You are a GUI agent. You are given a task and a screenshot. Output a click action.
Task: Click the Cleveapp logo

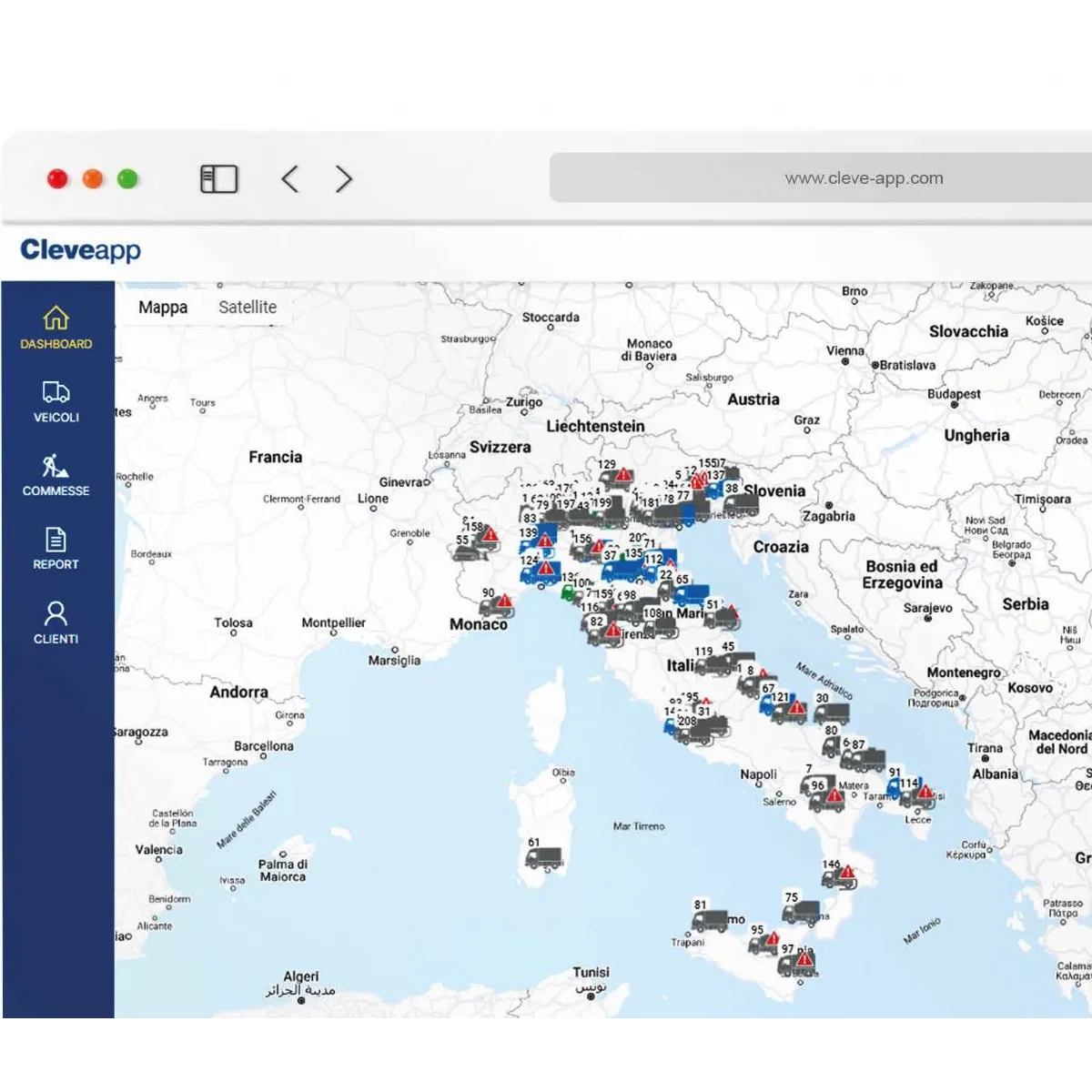coord(80,250)
